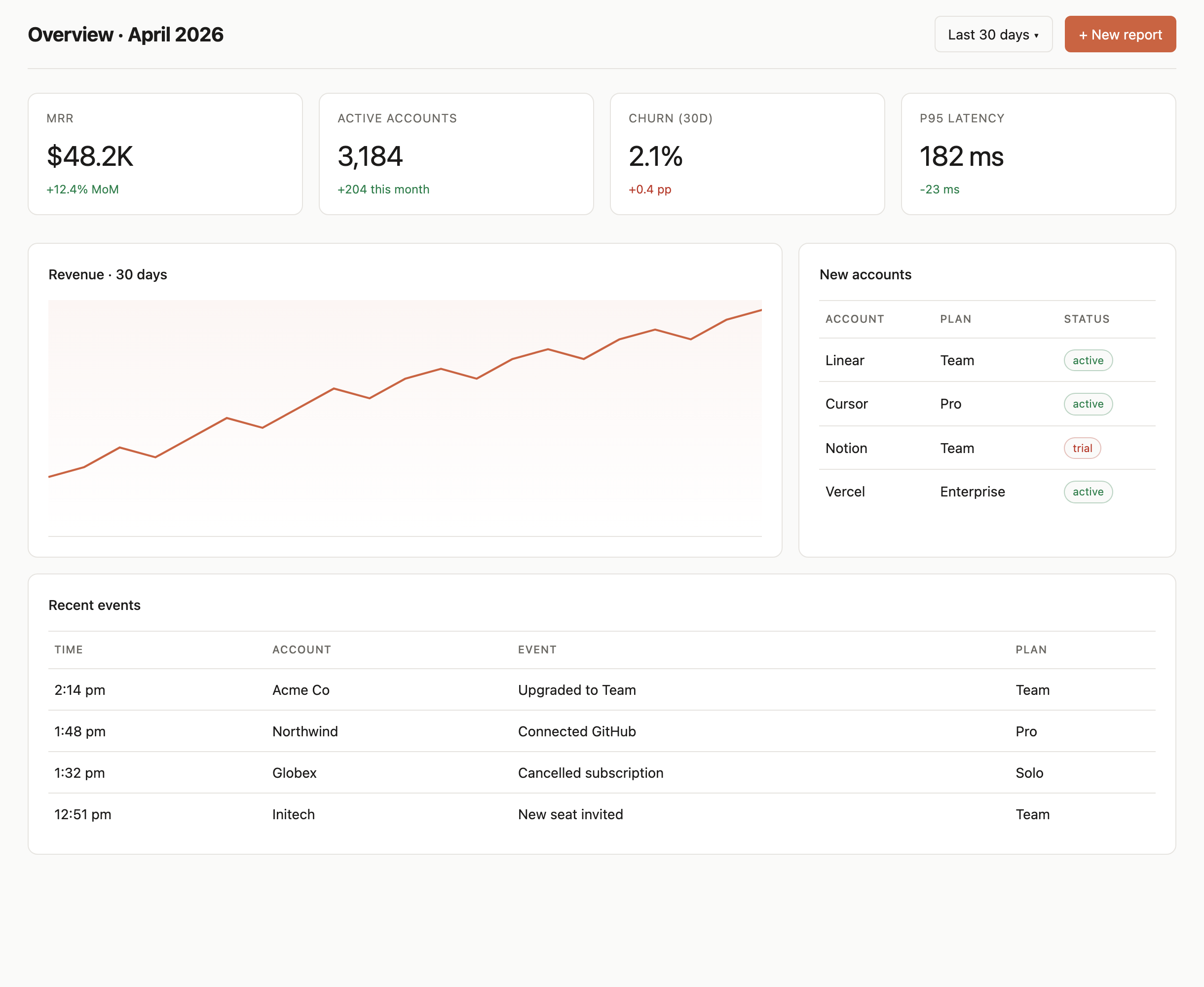Click the Recent events heading

(x=94, y=606)
